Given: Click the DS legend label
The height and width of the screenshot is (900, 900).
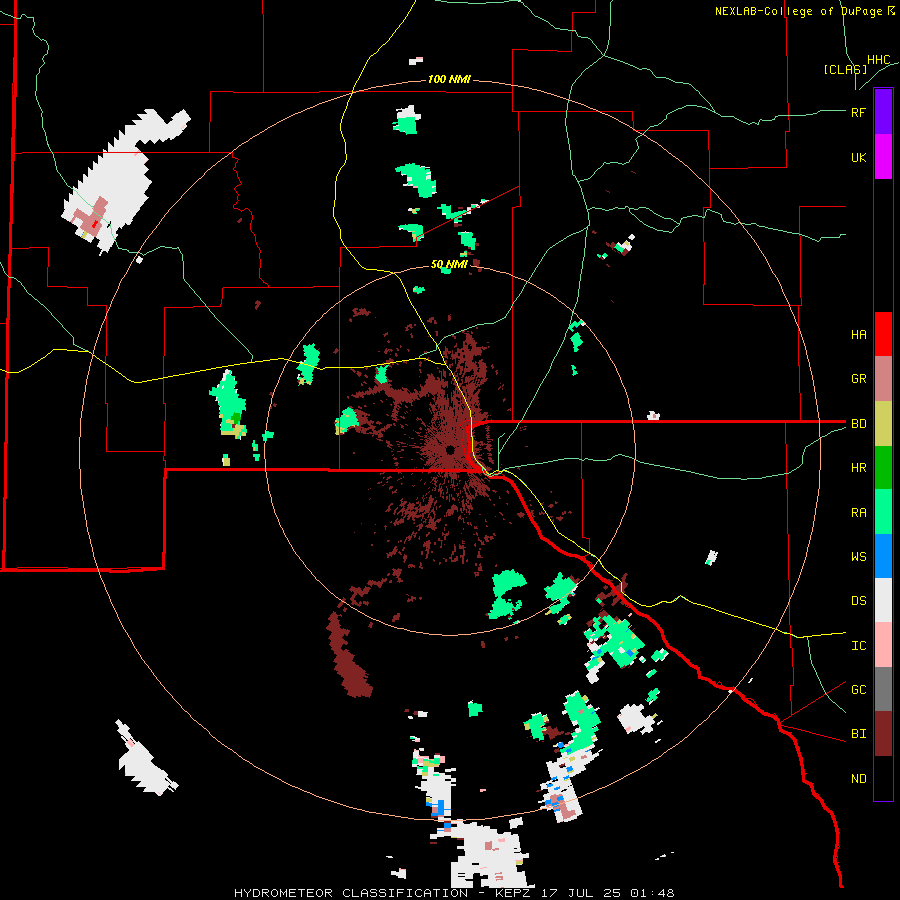Looking at the screenshot, I should (x=859, y=601).
